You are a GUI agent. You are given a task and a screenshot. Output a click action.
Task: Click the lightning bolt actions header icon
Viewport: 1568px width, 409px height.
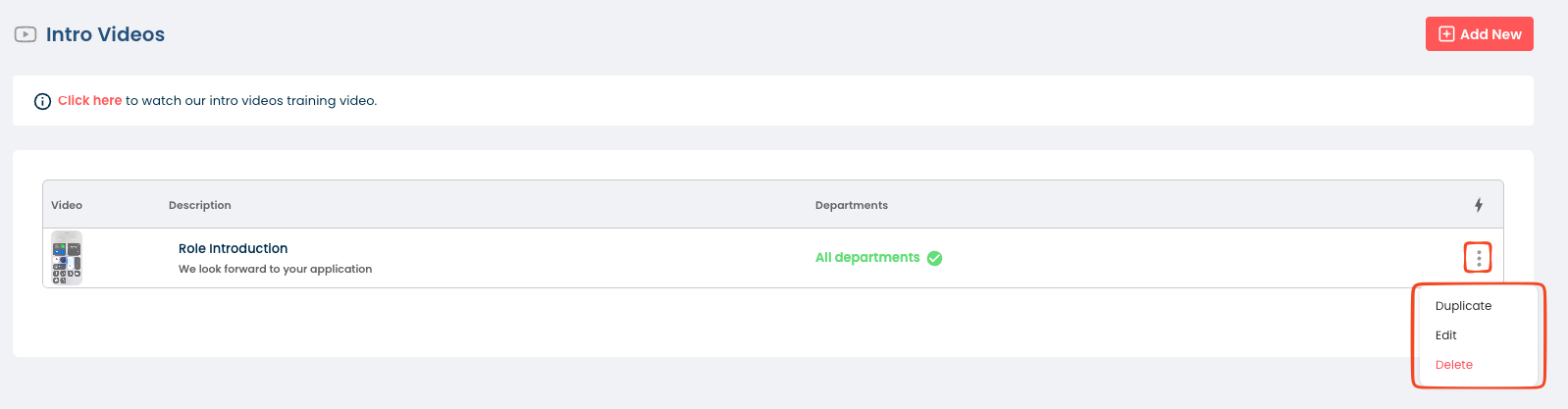point(1479,205)
